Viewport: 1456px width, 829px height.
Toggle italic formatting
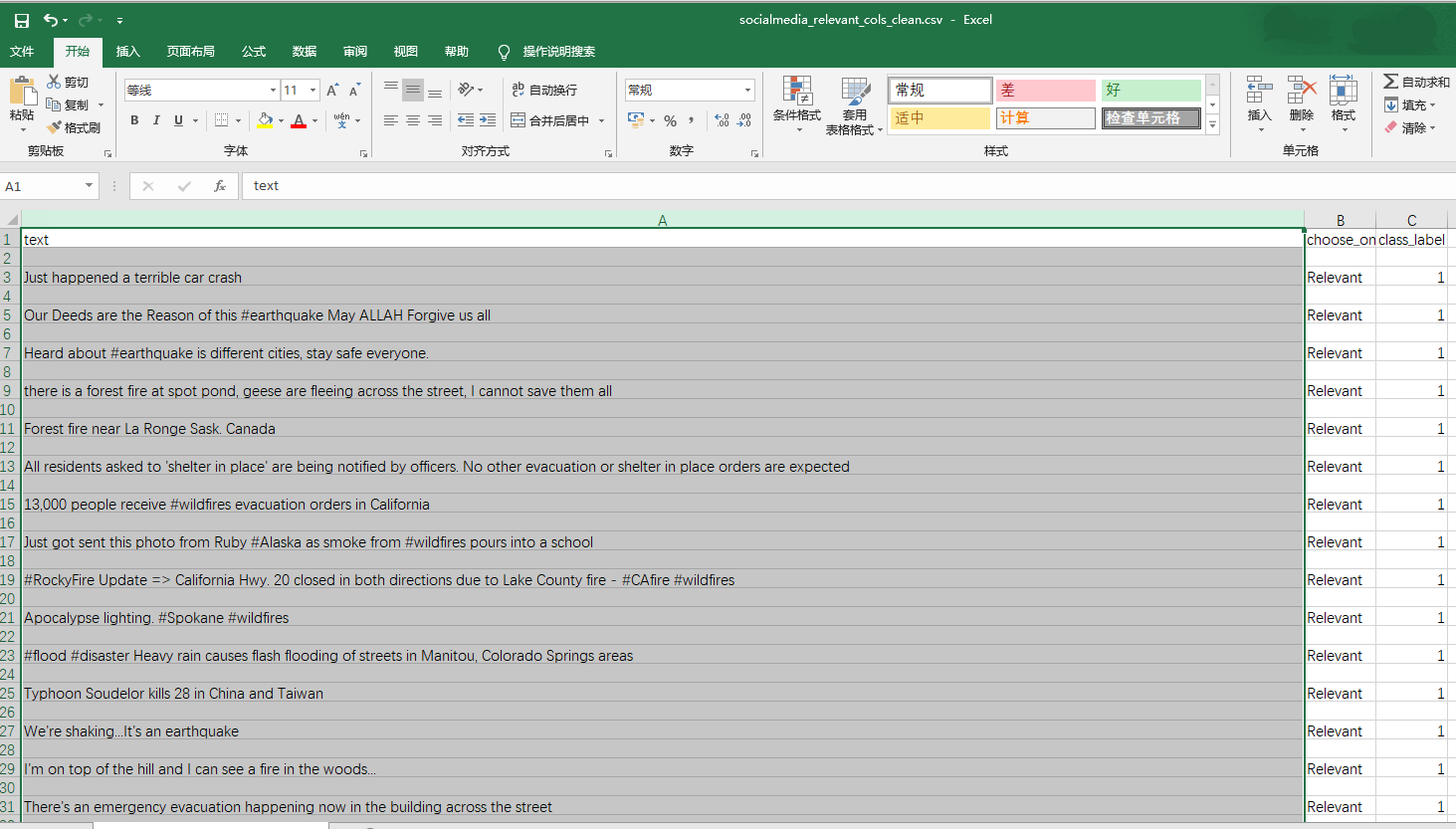[x=156, y=120]
